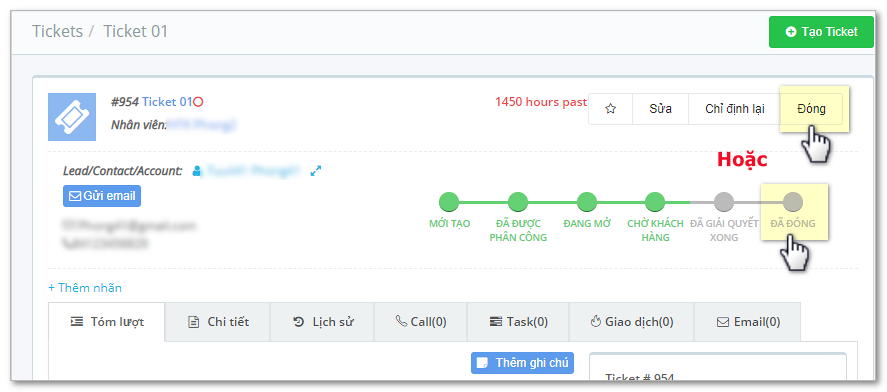887x392 pixels.
Task: Click the Thêm nhãn link
Action: 85,288
